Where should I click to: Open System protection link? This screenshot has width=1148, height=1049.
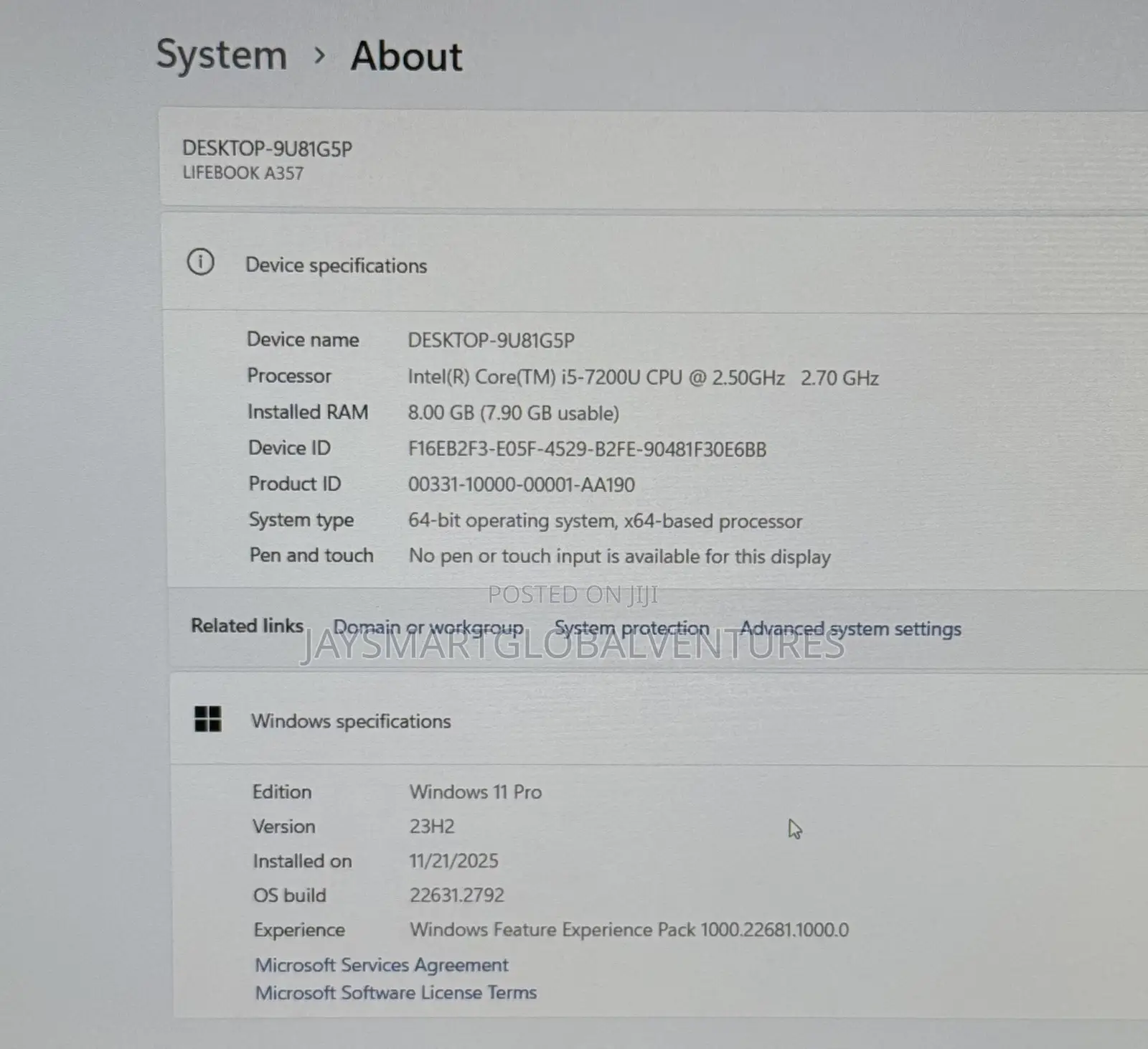coord(631,629)
